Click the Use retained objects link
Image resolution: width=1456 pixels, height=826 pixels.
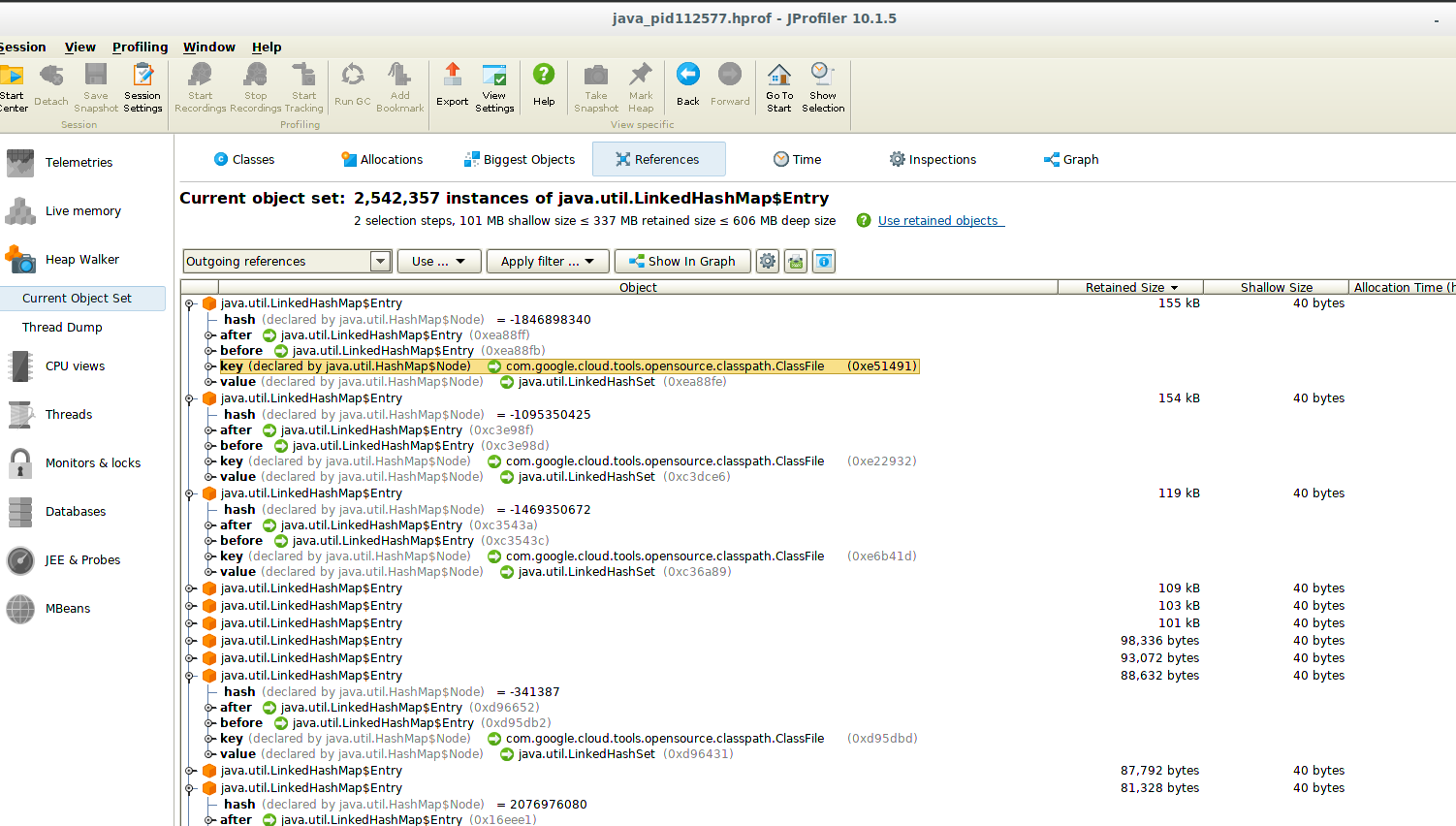coord(938,220)
